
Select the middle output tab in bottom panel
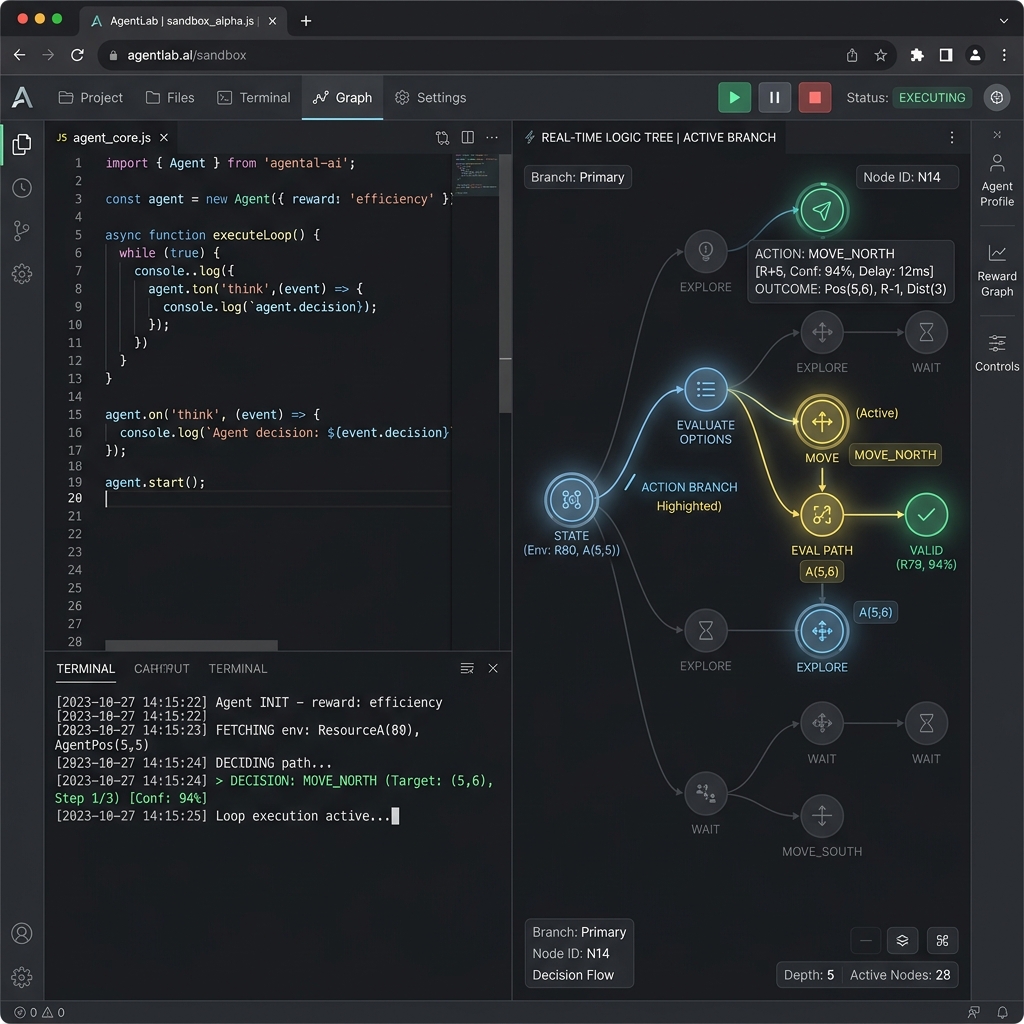(x=161, y=669)
